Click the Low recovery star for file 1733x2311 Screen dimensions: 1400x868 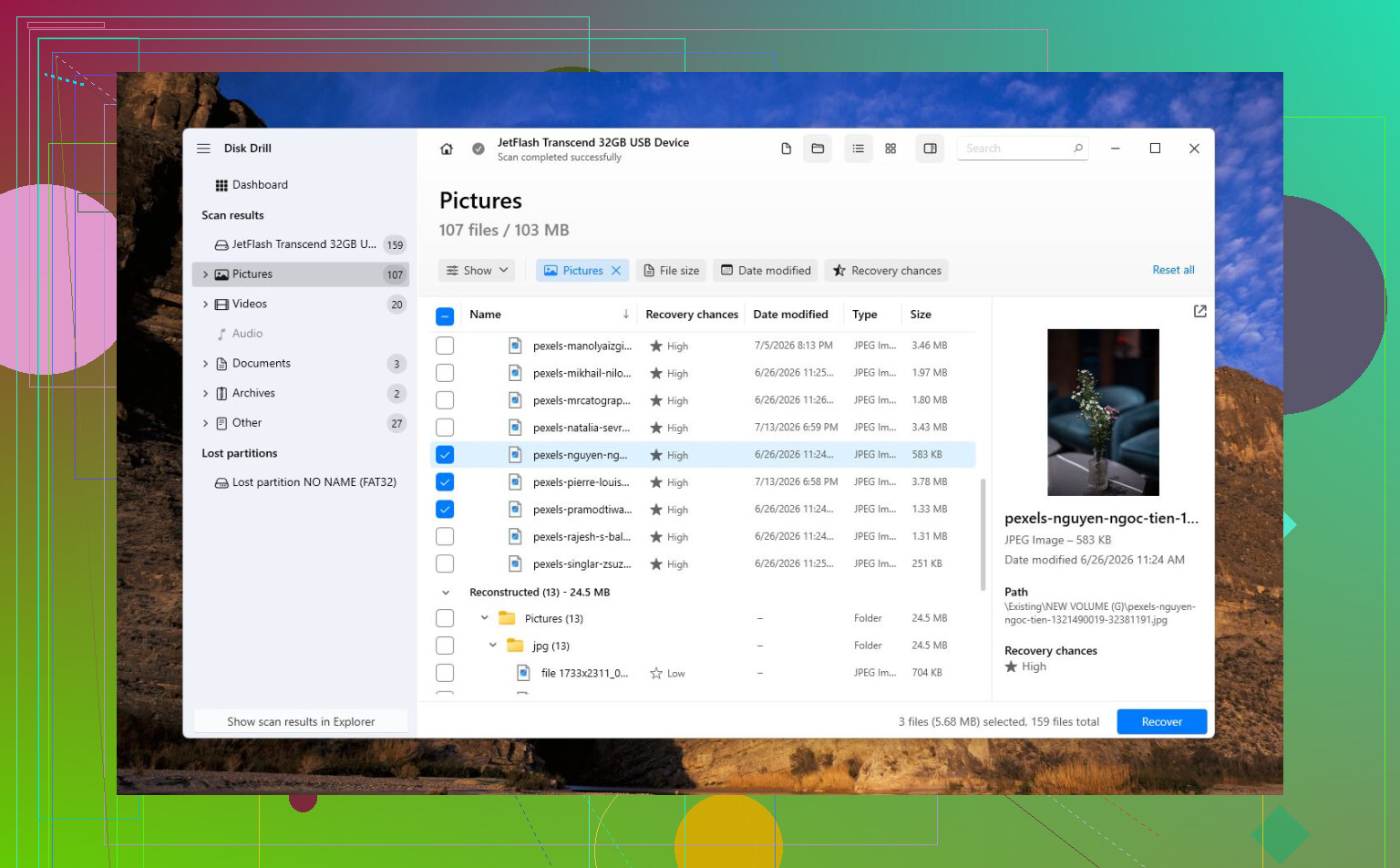tap(656, 674)
